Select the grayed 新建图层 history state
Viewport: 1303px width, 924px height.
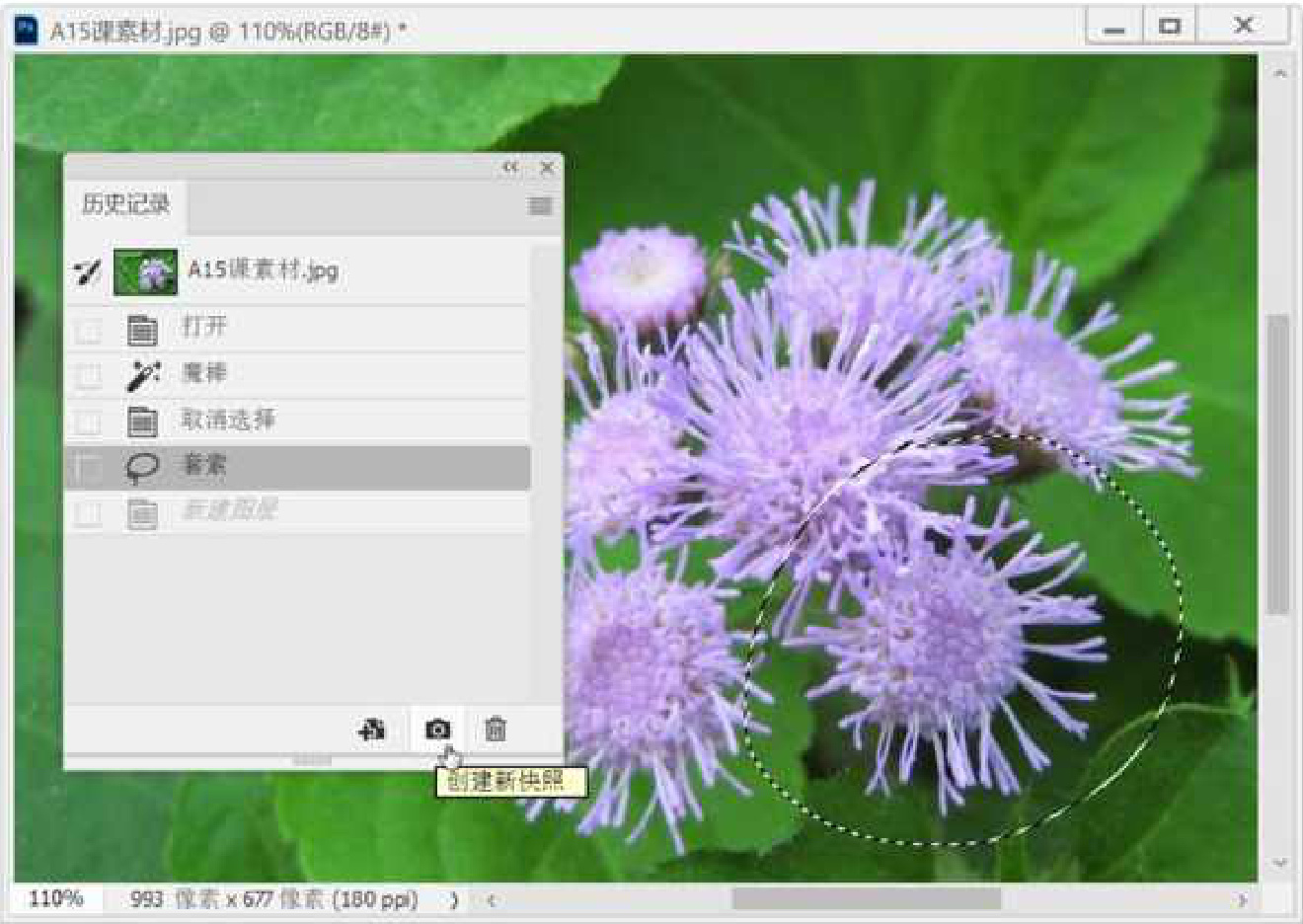click(x=228, y=511)
